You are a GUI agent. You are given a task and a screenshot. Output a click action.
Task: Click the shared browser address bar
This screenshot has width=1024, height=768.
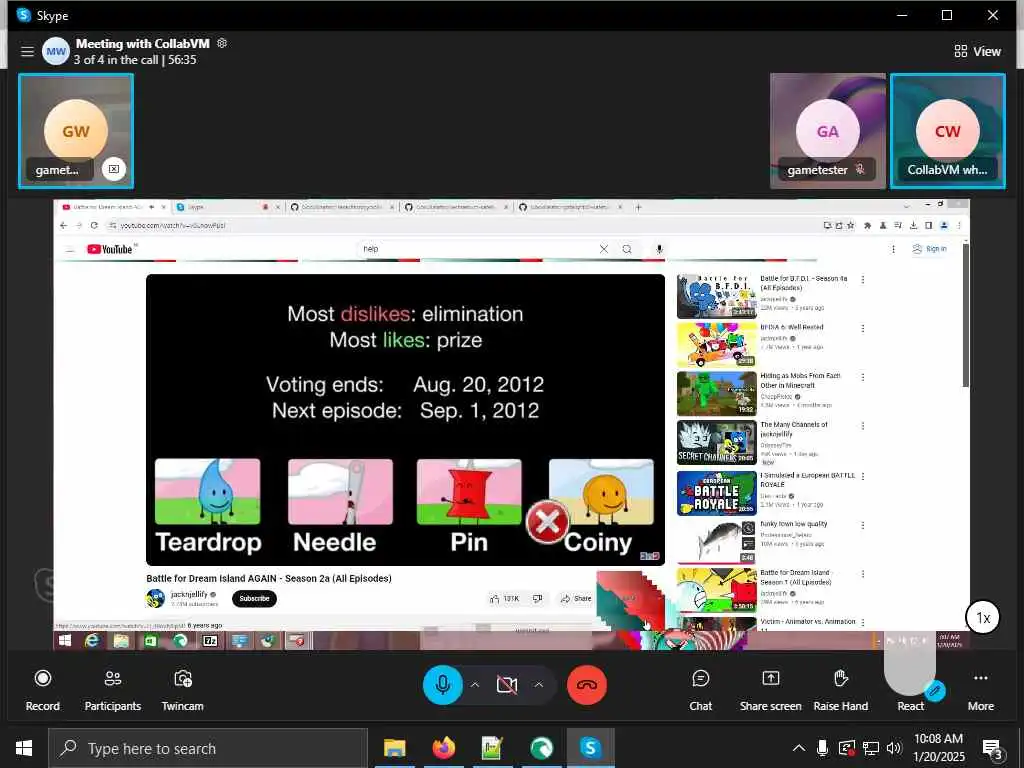(x=457, y=225)
